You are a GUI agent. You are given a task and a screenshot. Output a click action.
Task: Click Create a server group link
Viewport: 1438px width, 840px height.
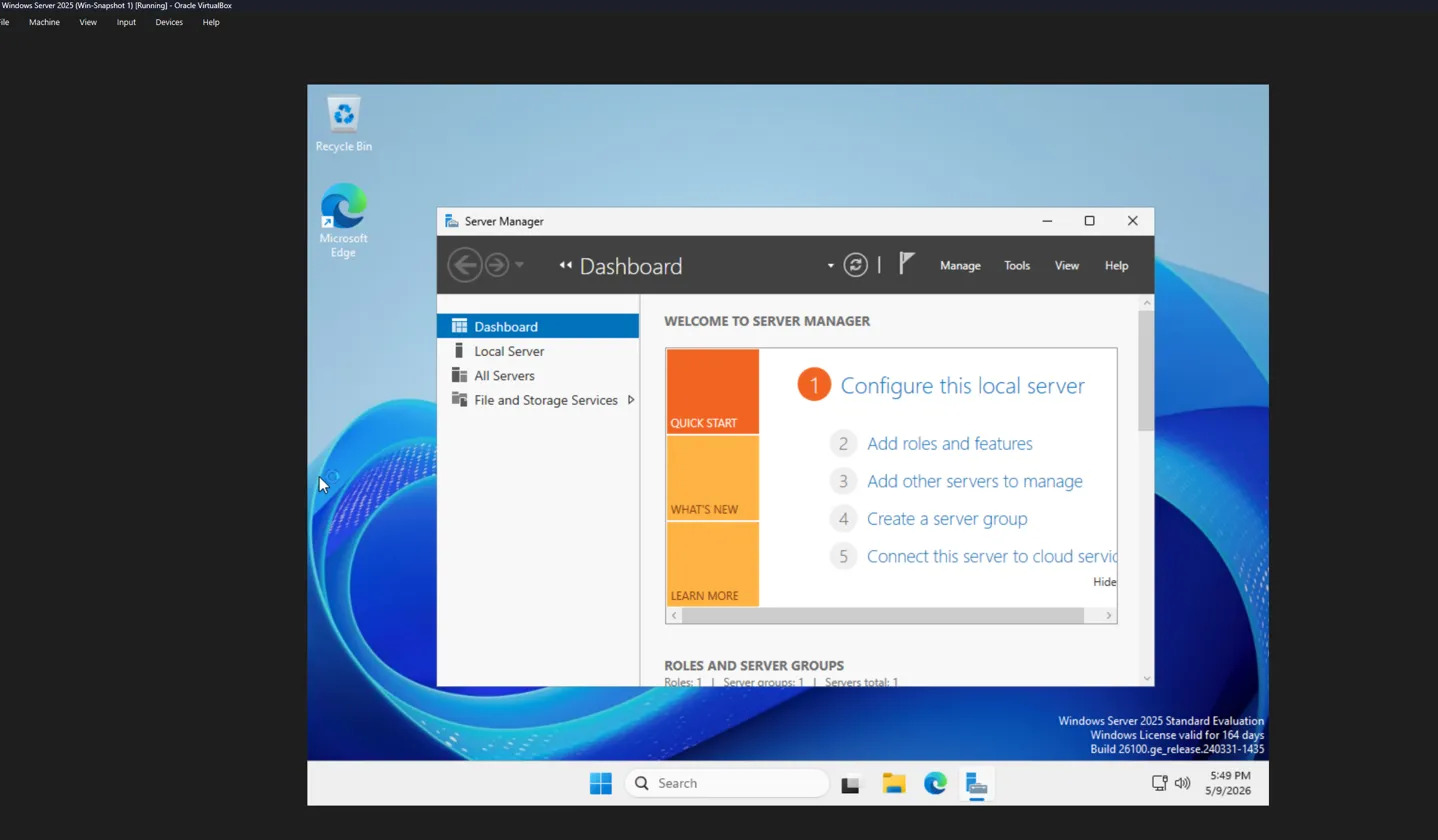click(946, 519)
